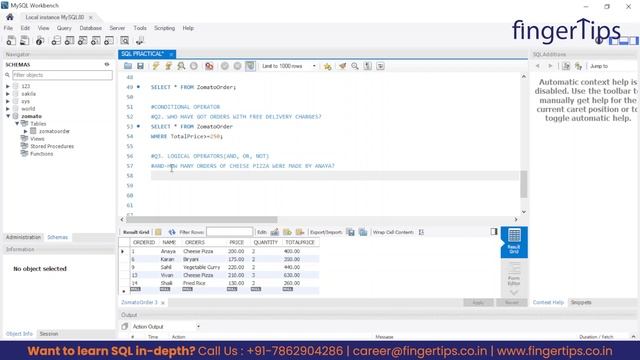Image resolution: width=640 pixels, height=360 pixels.
Task: Expand the zomatoorder table
Action: tap(26, 131)
